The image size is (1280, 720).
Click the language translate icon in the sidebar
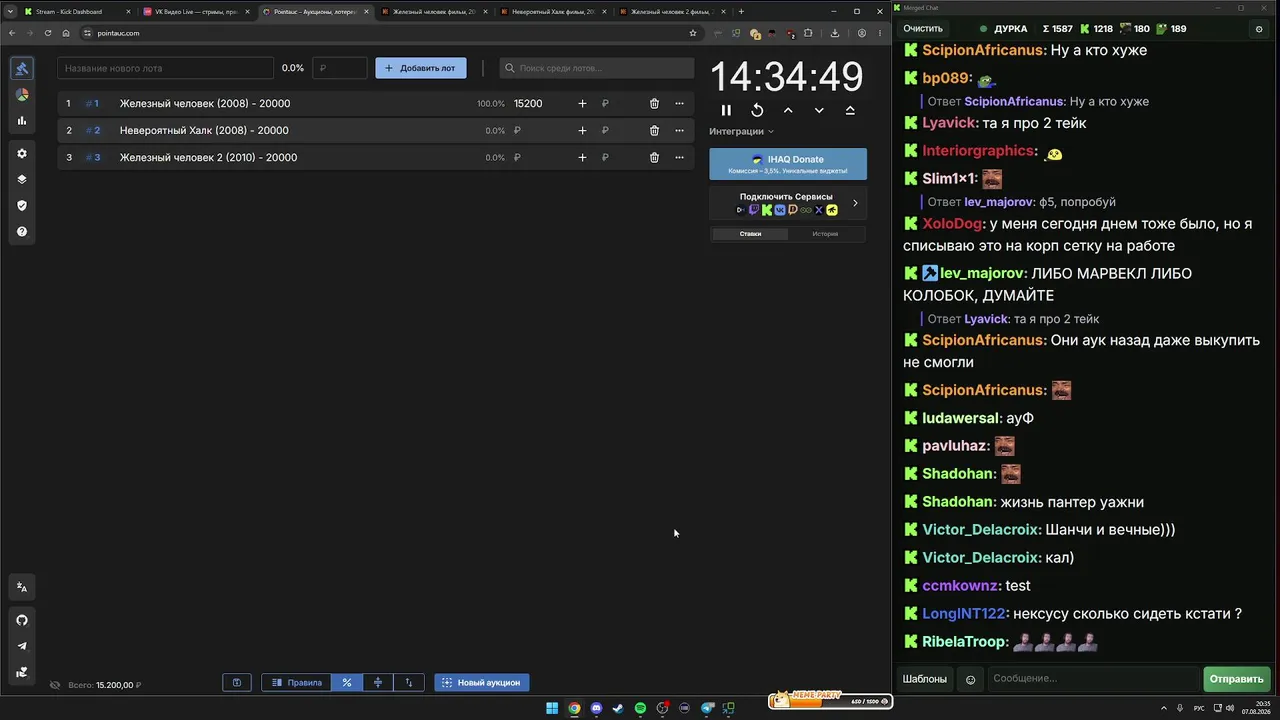[x=22, y=587]
